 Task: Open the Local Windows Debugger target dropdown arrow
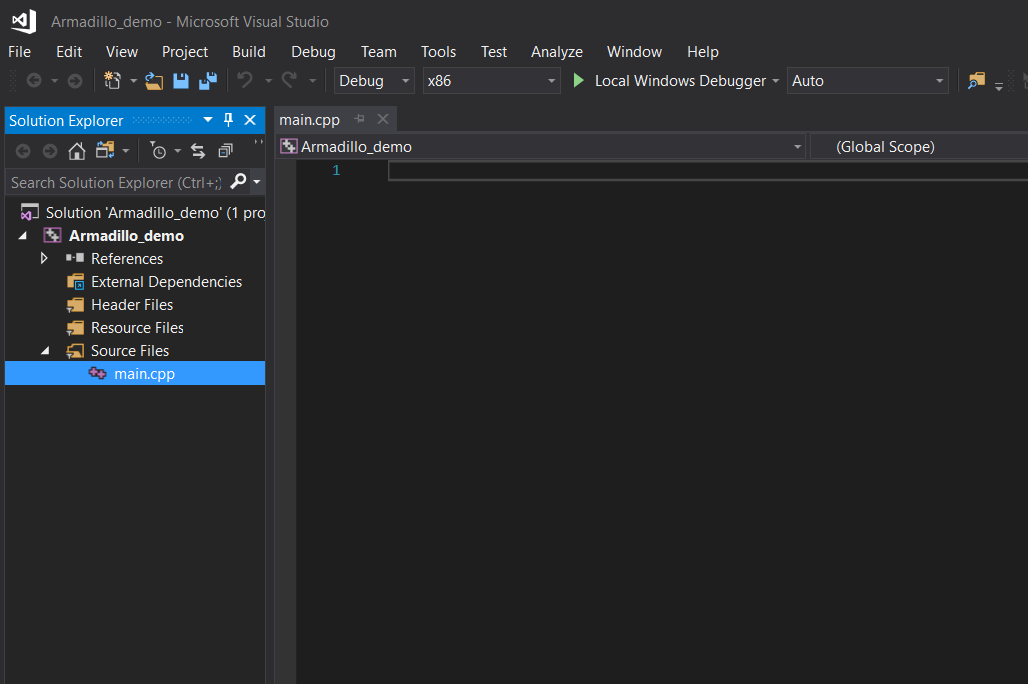776,81
